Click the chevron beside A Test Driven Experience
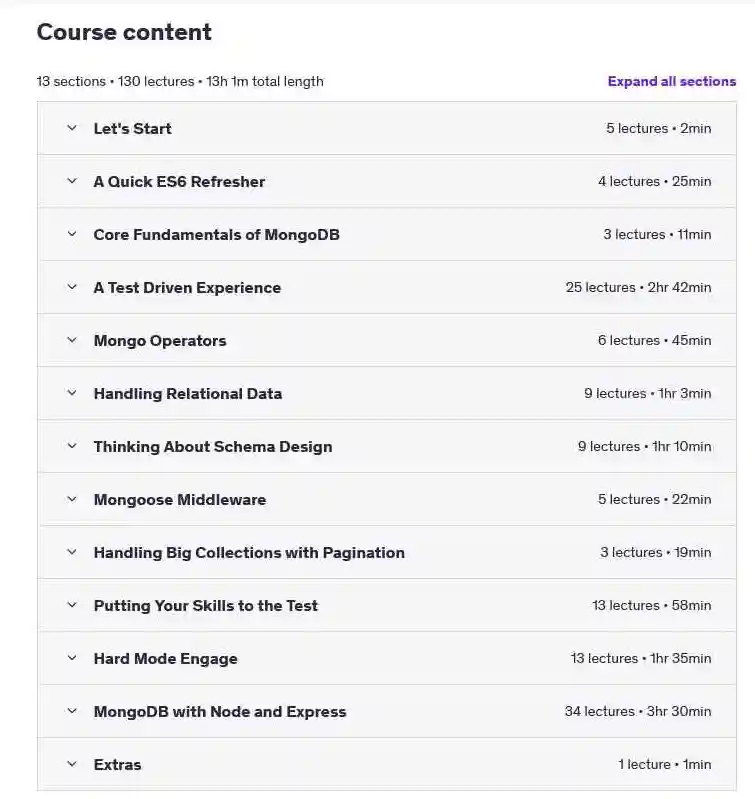Image resolution: width=755 pixels, height=799 pixels. coord(72,287)
